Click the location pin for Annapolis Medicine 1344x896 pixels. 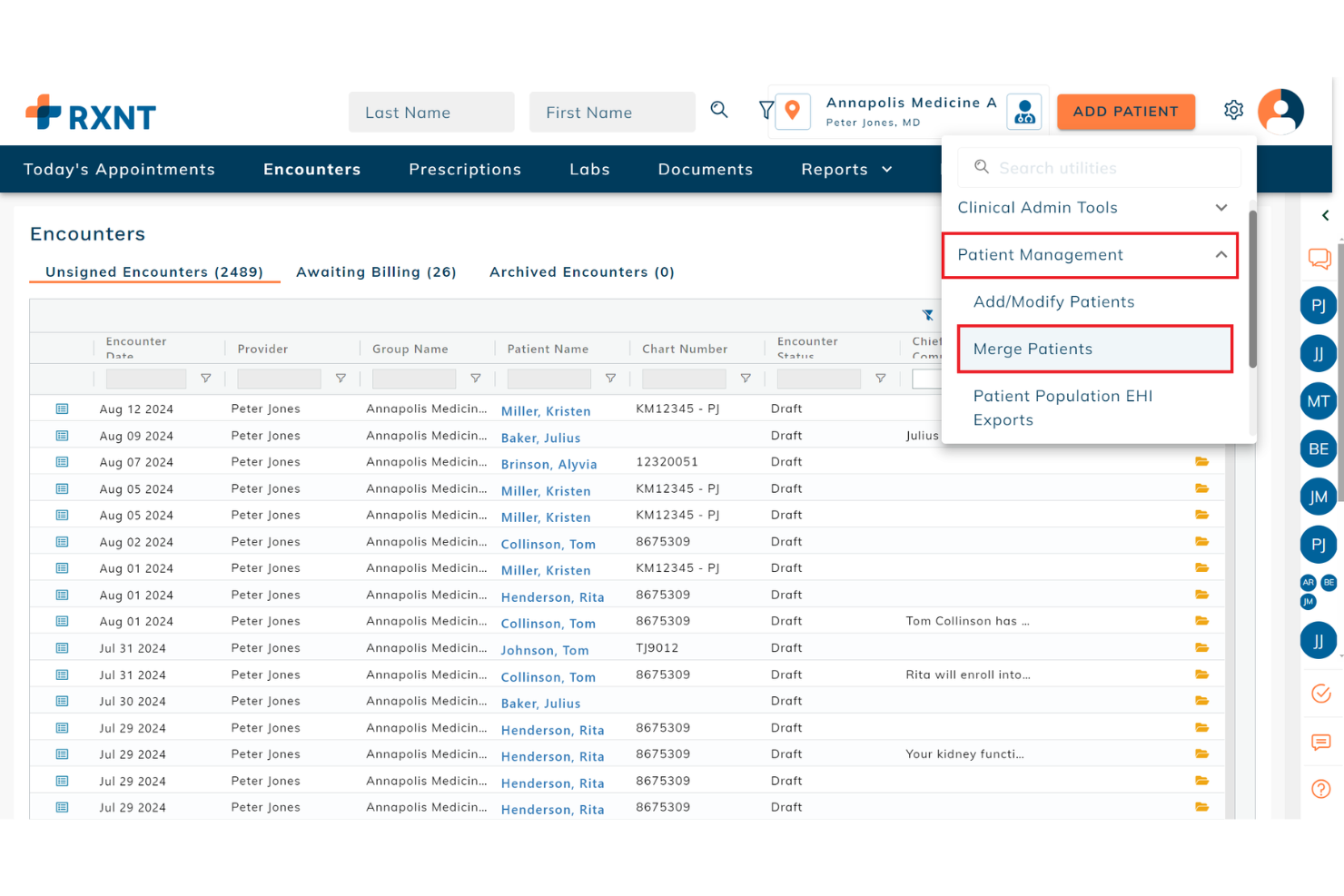793,111
